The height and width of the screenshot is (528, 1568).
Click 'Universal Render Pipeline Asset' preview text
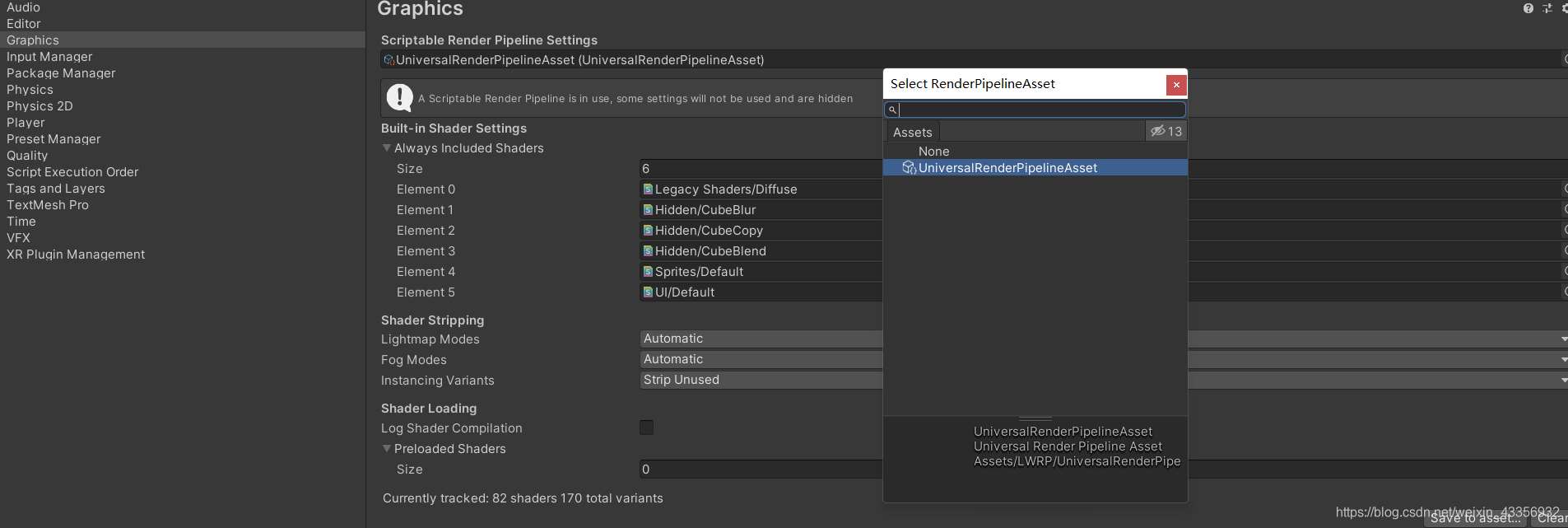pyautogui.click(x=1068, y=446)
